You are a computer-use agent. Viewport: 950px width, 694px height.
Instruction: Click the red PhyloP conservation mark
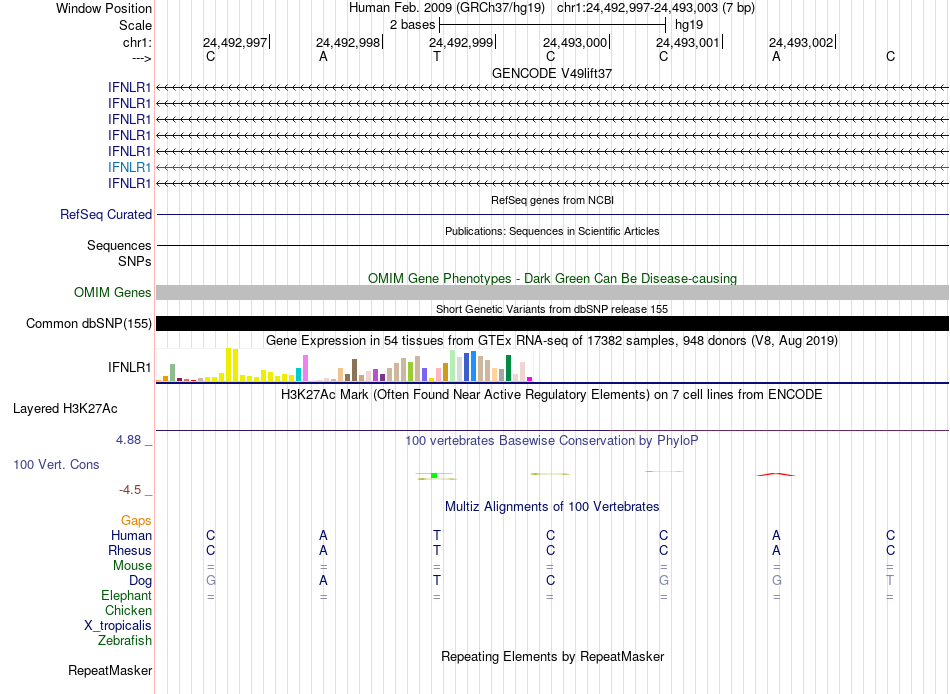[x=776, y=475]
